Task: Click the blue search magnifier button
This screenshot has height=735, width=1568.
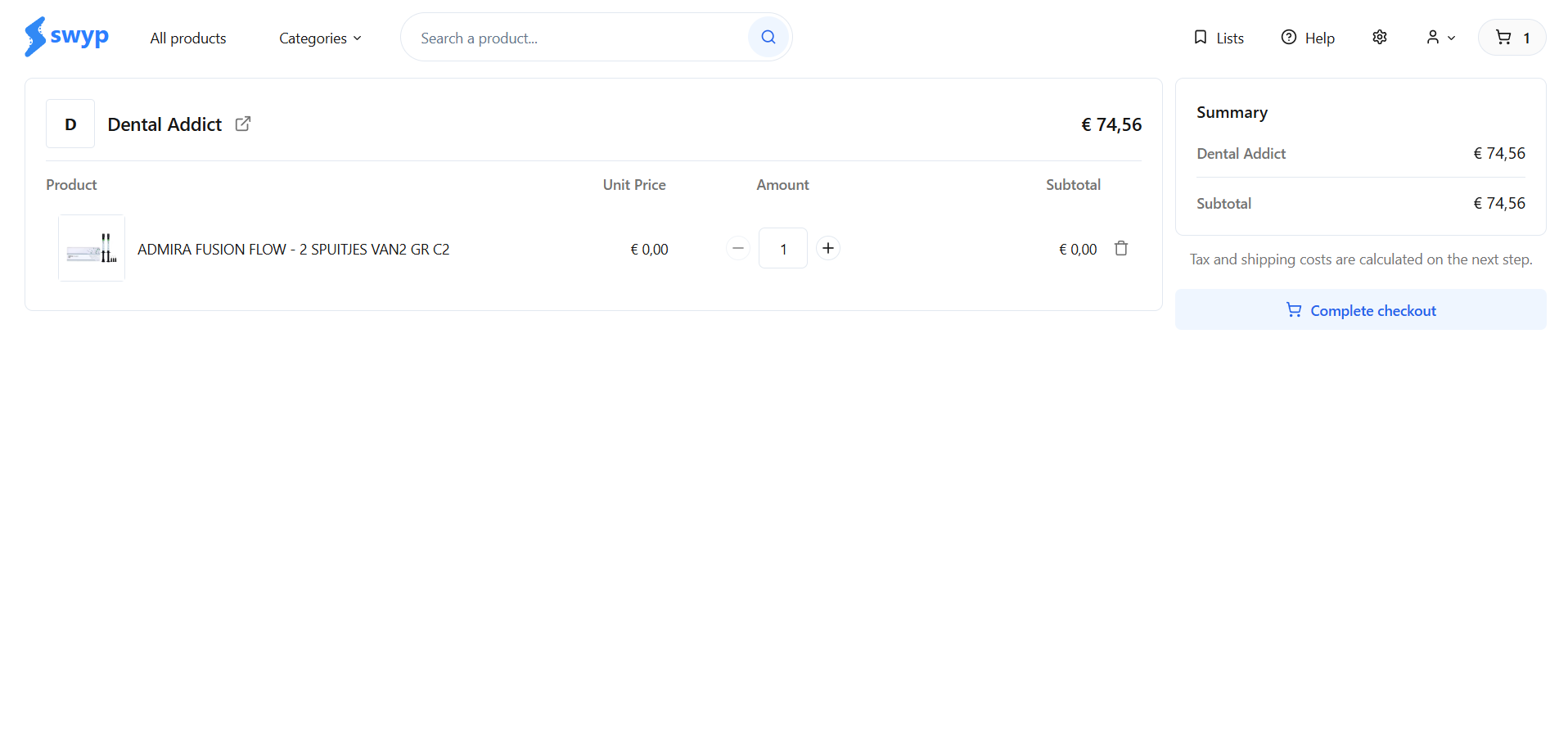Action: (768, 37)
